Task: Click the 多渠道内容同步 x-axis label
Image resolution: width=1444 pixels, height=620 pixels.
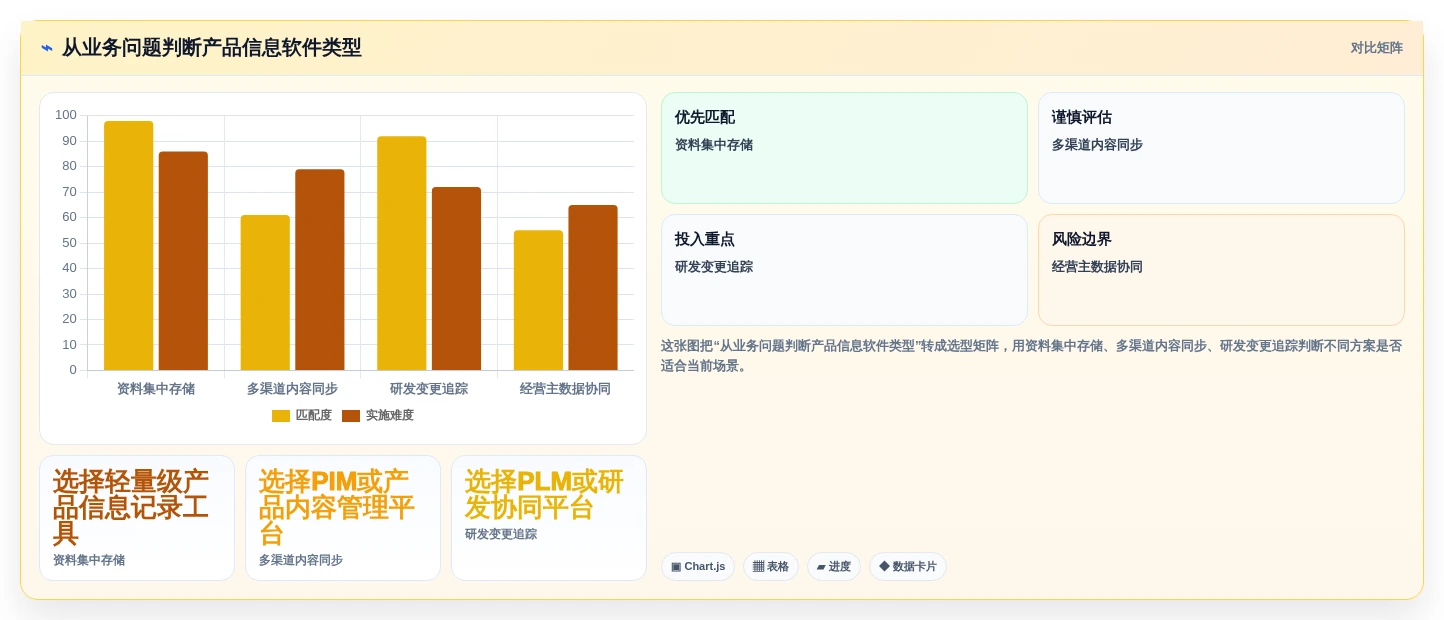Action: coord(292,389)
